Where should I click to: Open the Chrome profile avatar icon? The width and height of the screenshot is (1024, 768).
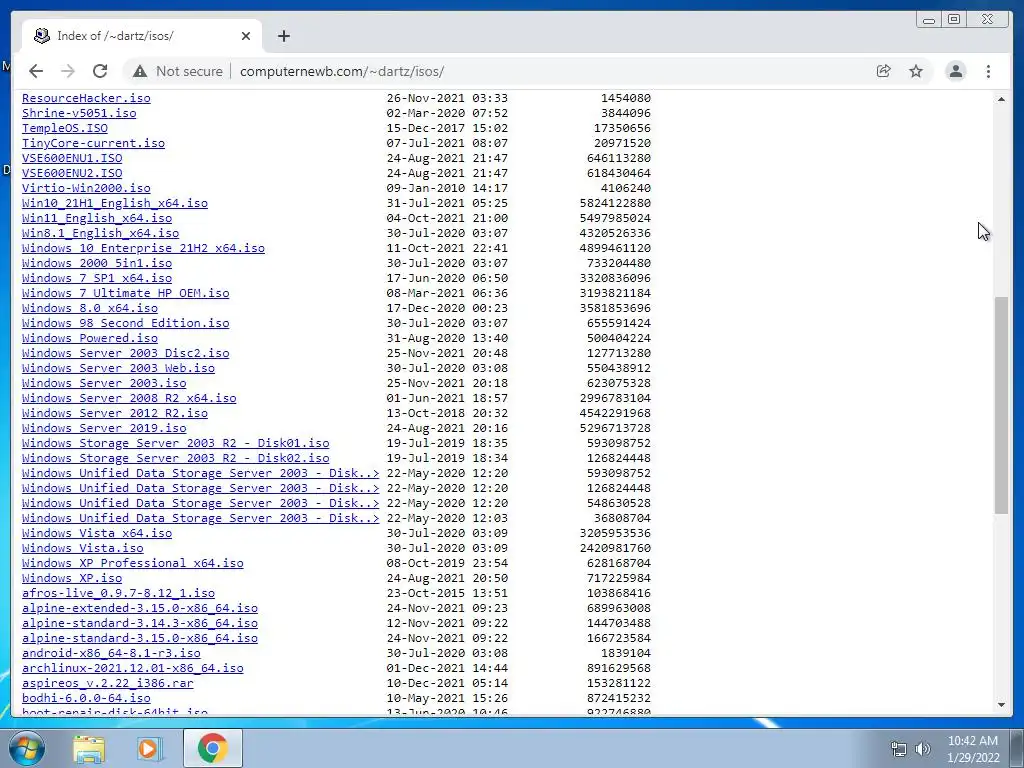[955, 71]
